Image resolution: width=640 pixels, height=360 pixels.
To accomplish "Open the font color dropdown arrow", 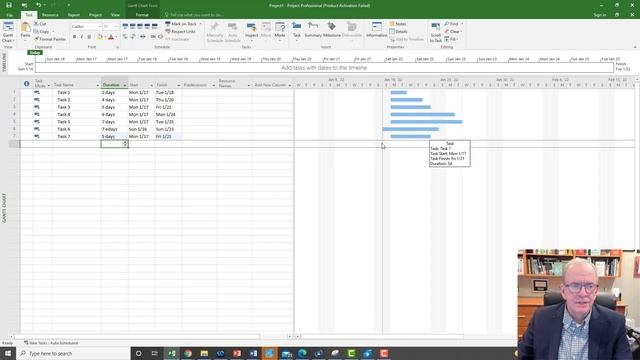I will point(116,37).
